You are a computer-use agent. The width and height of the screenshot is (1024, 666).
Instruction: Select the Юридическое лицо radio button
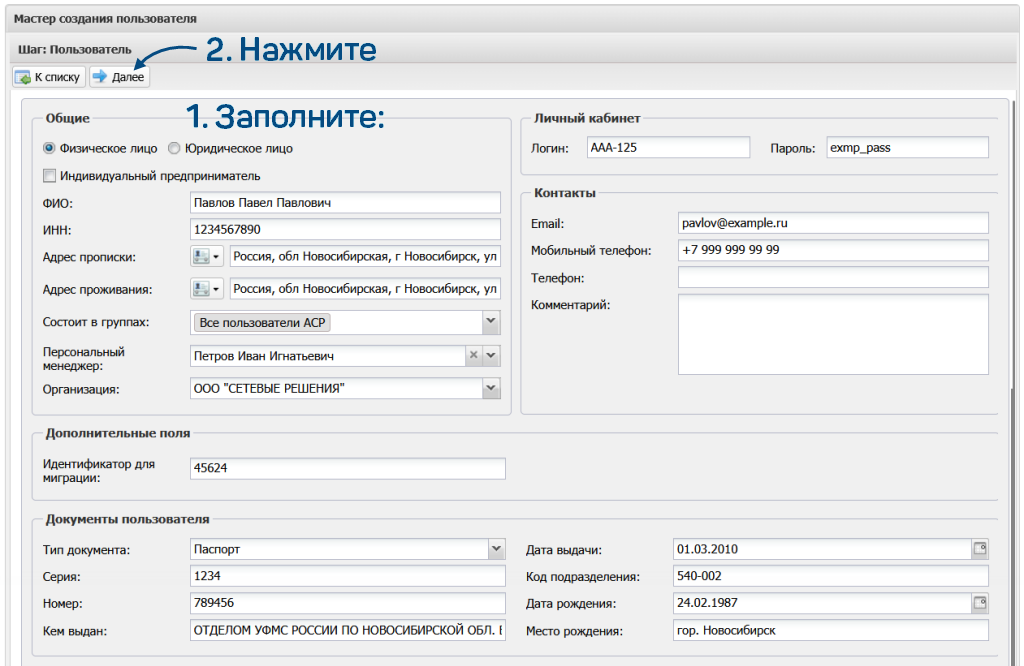point(174,148)
